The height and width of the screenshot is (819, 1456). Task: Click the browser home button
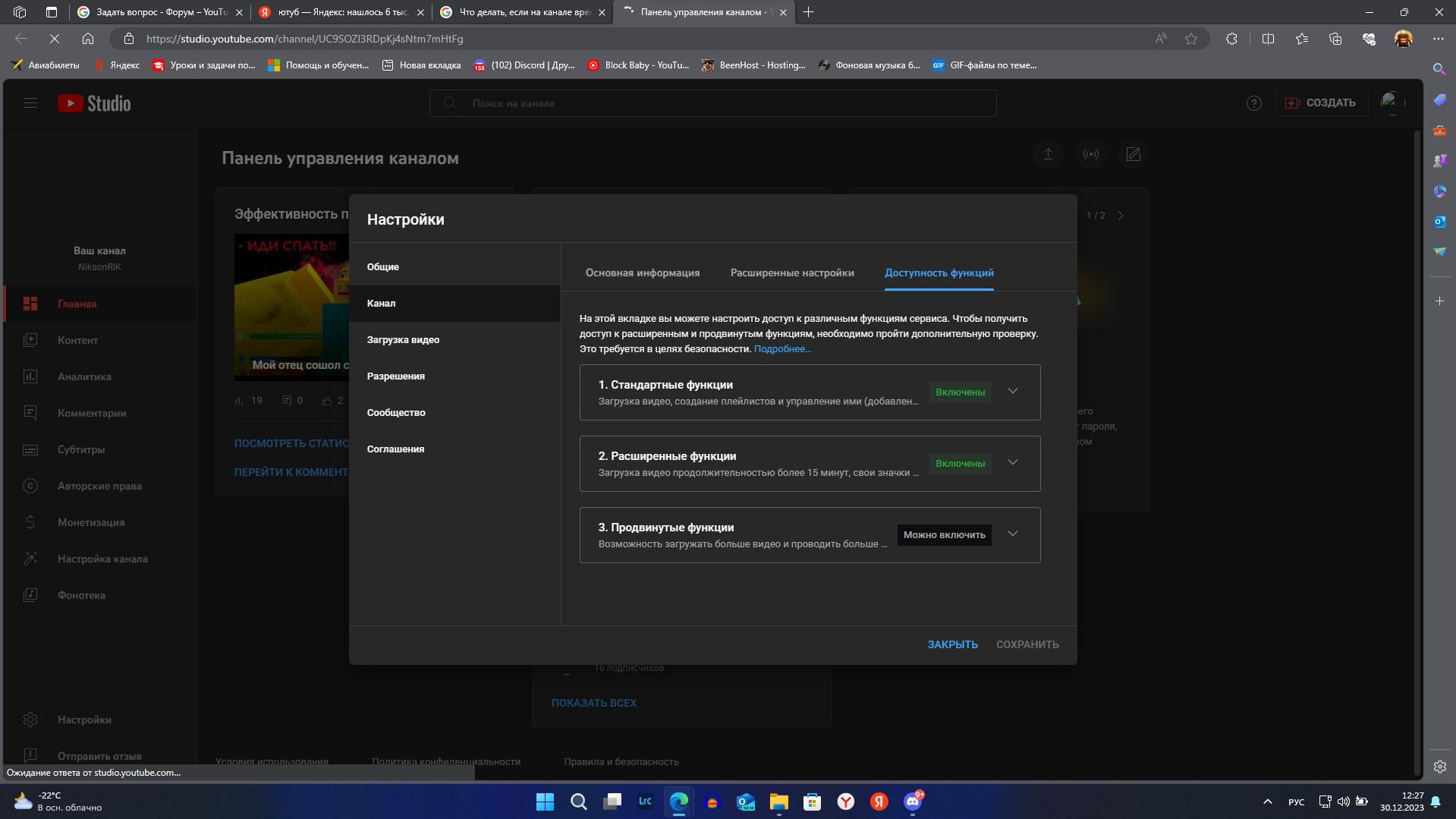click(88, 39)
